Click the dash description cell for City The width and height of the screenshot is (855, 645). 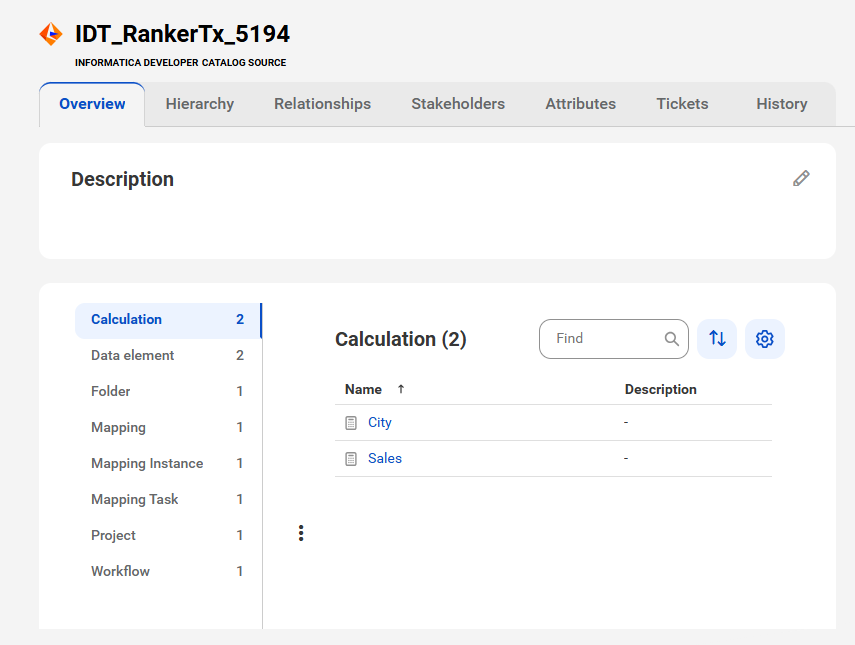626,423
